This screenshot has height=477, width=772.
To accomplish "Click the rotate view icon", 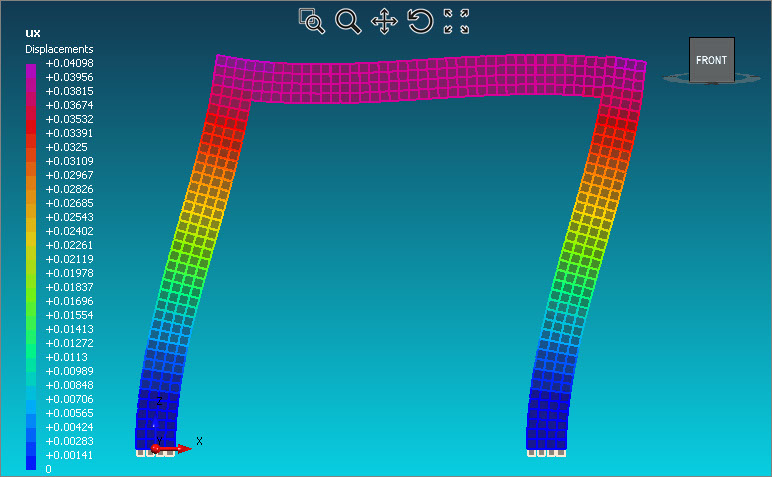I will [420, 21].
